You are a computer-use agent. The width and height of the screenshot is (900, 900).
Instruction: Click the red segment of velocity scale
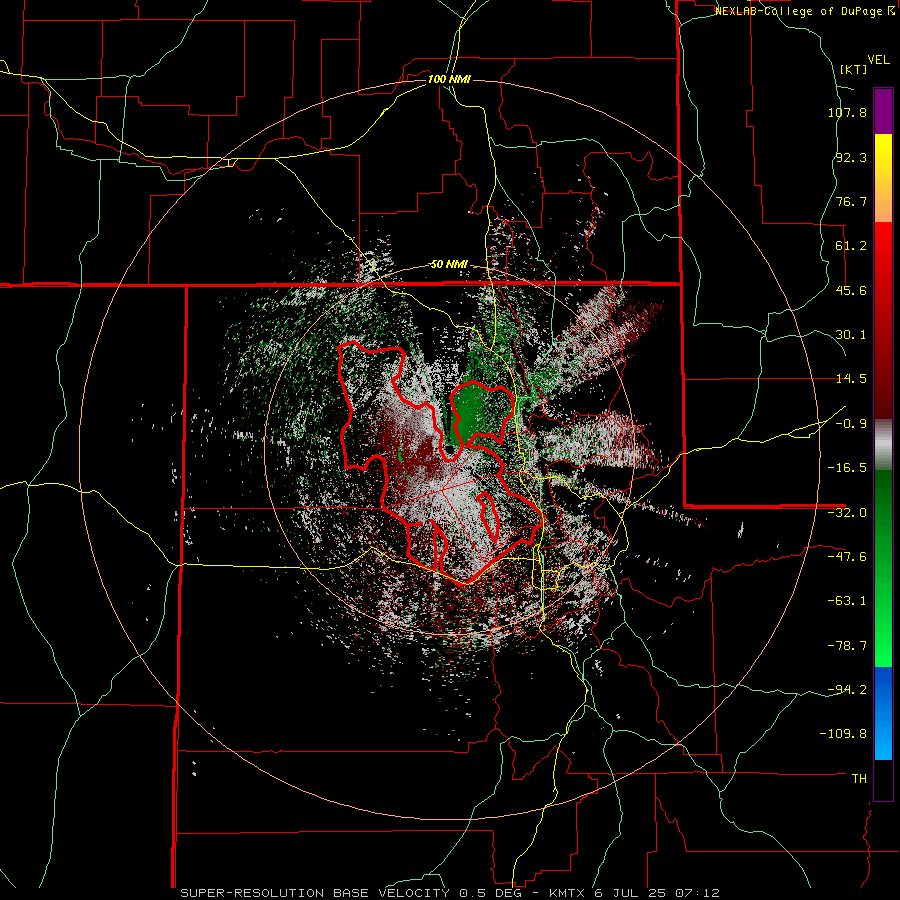[883, 320]
